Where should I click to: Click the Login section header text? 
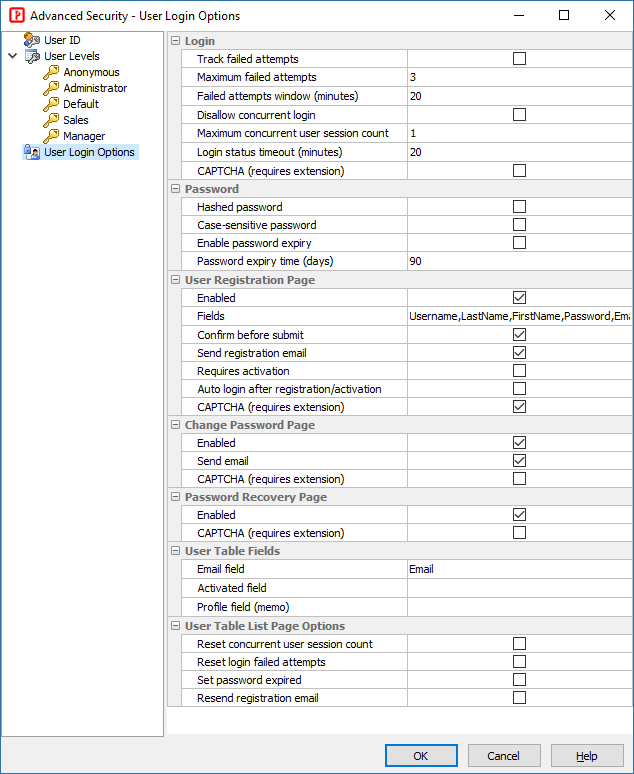(x=200, y=41)
